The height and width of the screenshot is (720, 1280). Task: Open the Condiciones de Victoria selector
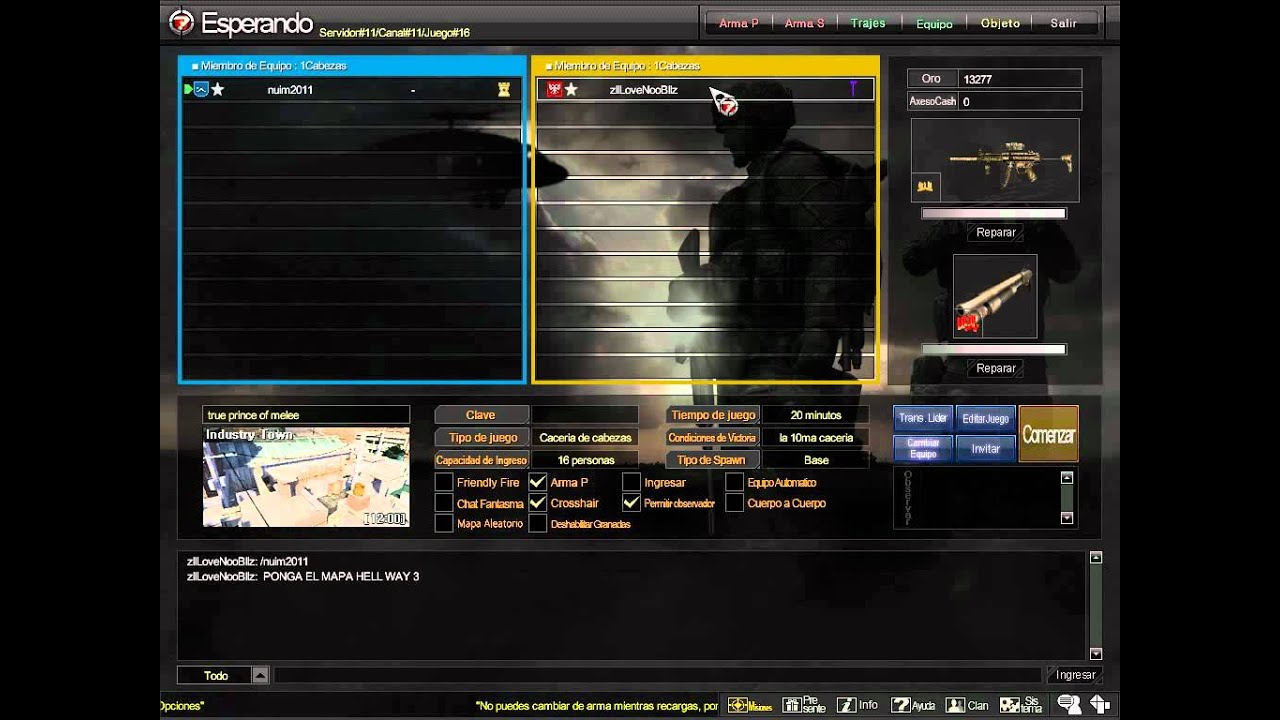tap(713, 437)
